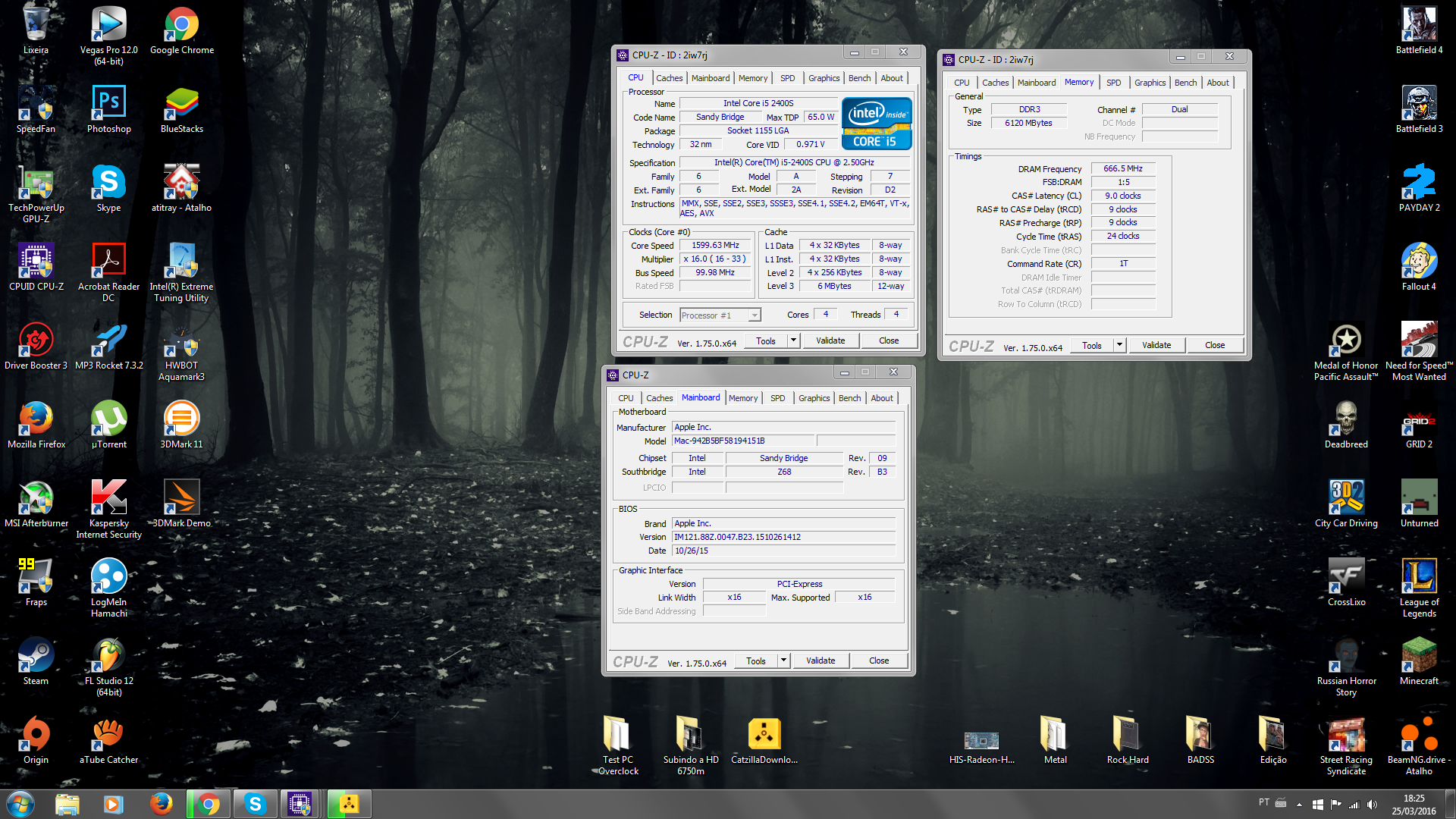Open SPD tab in CPU window
The image size is (1456, 819).
point(787,78)
